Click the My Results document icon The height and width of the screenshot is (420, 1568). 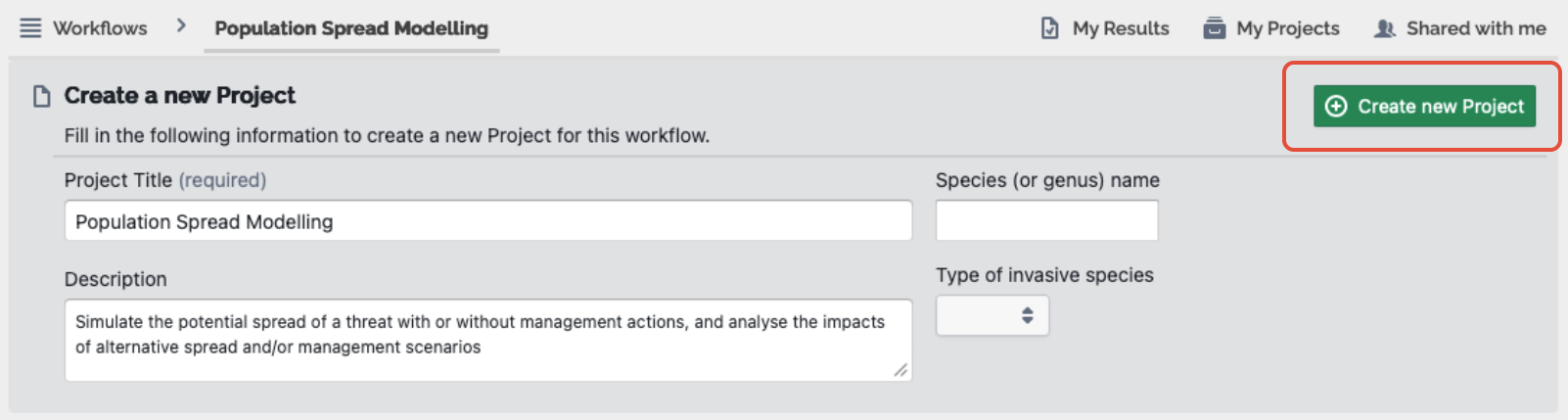1049,28
